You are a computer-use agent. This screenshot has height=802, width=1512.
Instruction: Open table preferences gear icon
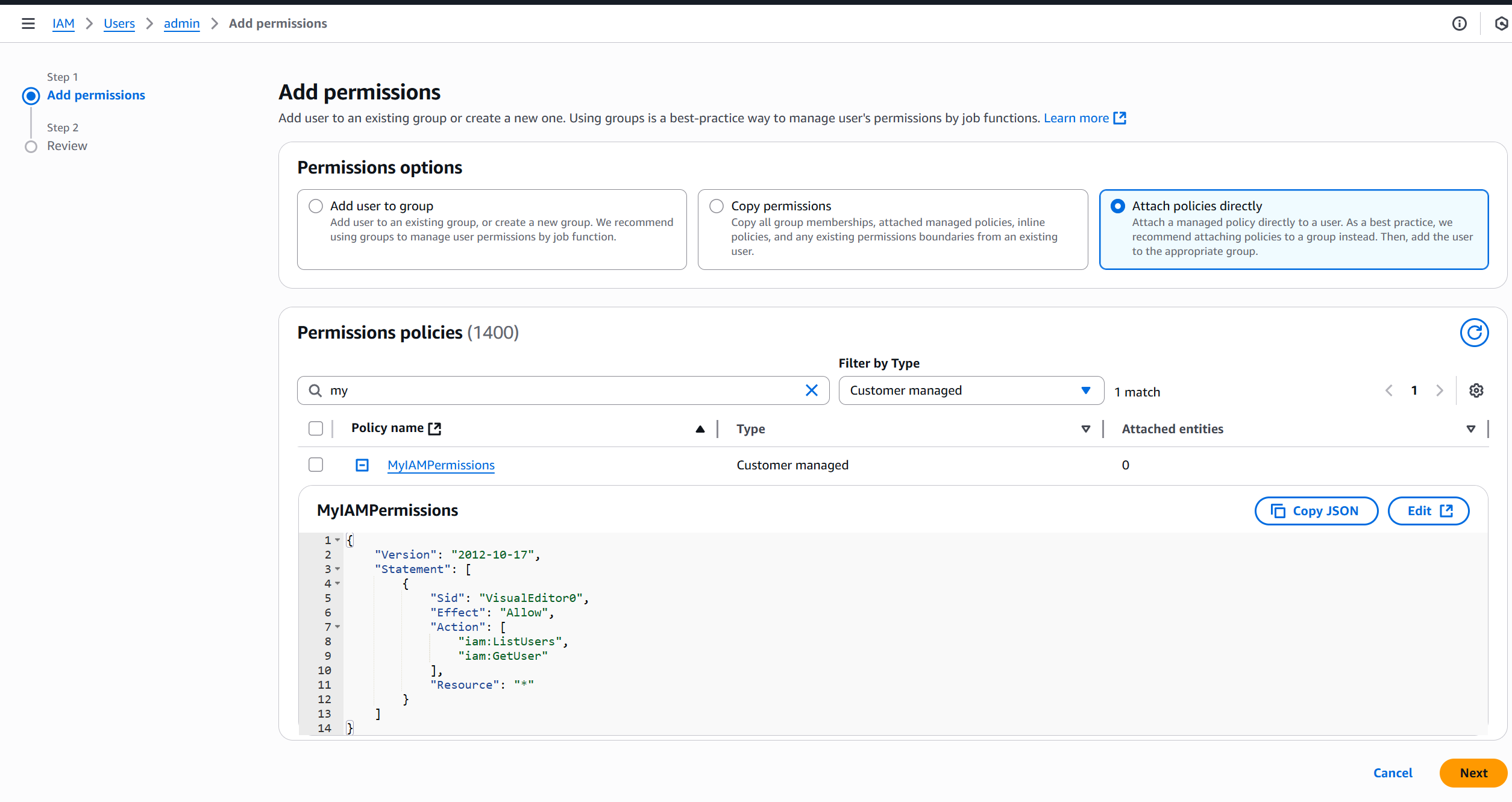point(1476,390)
